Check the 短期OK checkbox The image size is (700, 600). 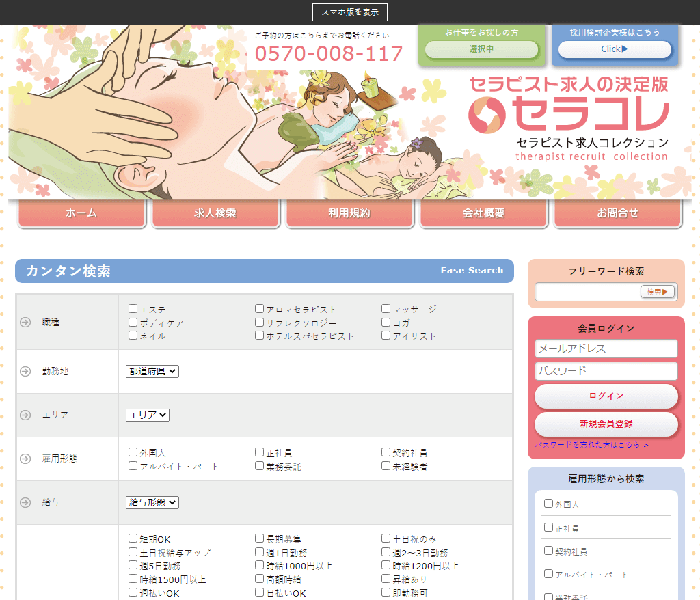coord(133,538)
